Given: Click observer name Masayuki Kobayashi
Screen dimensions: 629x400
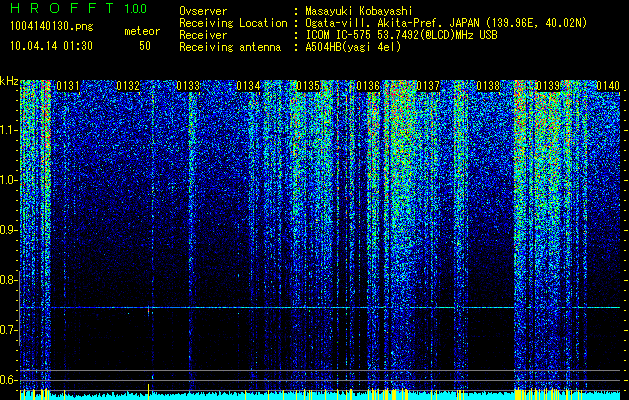Looking at the screenshot, I should tap(359, 11).
